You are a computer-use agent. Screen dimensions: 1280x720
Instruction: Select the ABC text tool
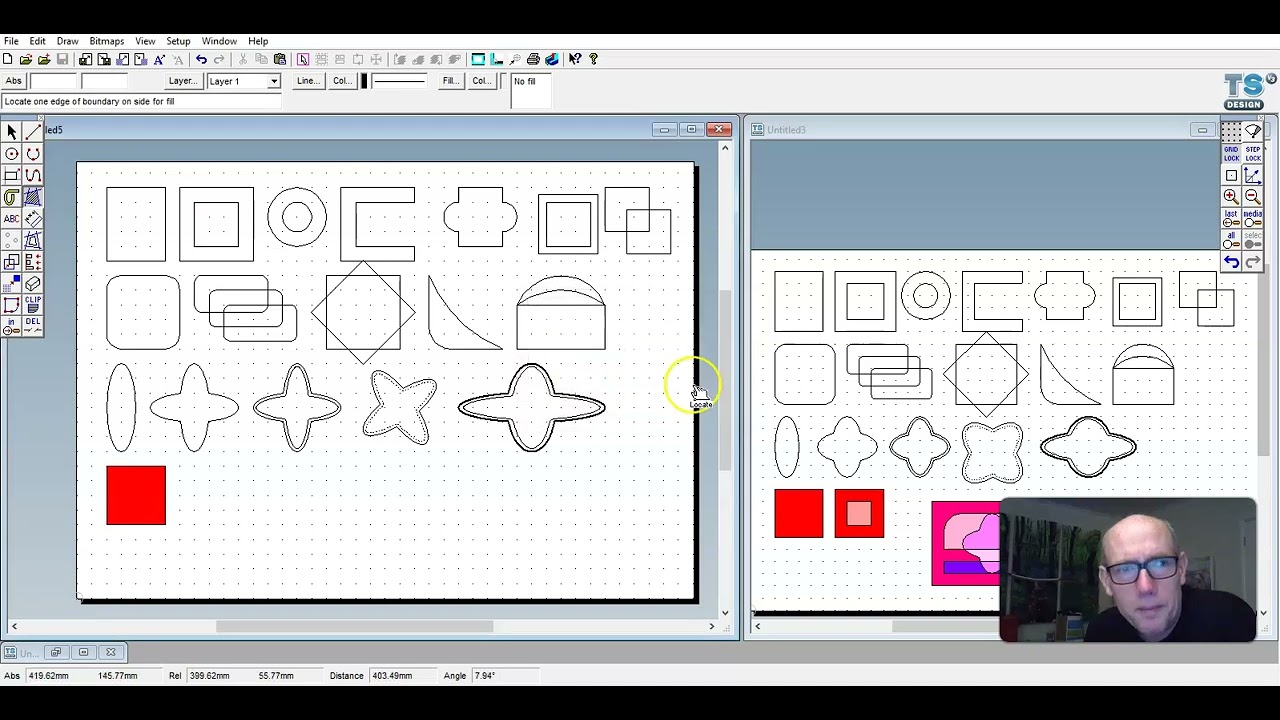pos(12,219)
